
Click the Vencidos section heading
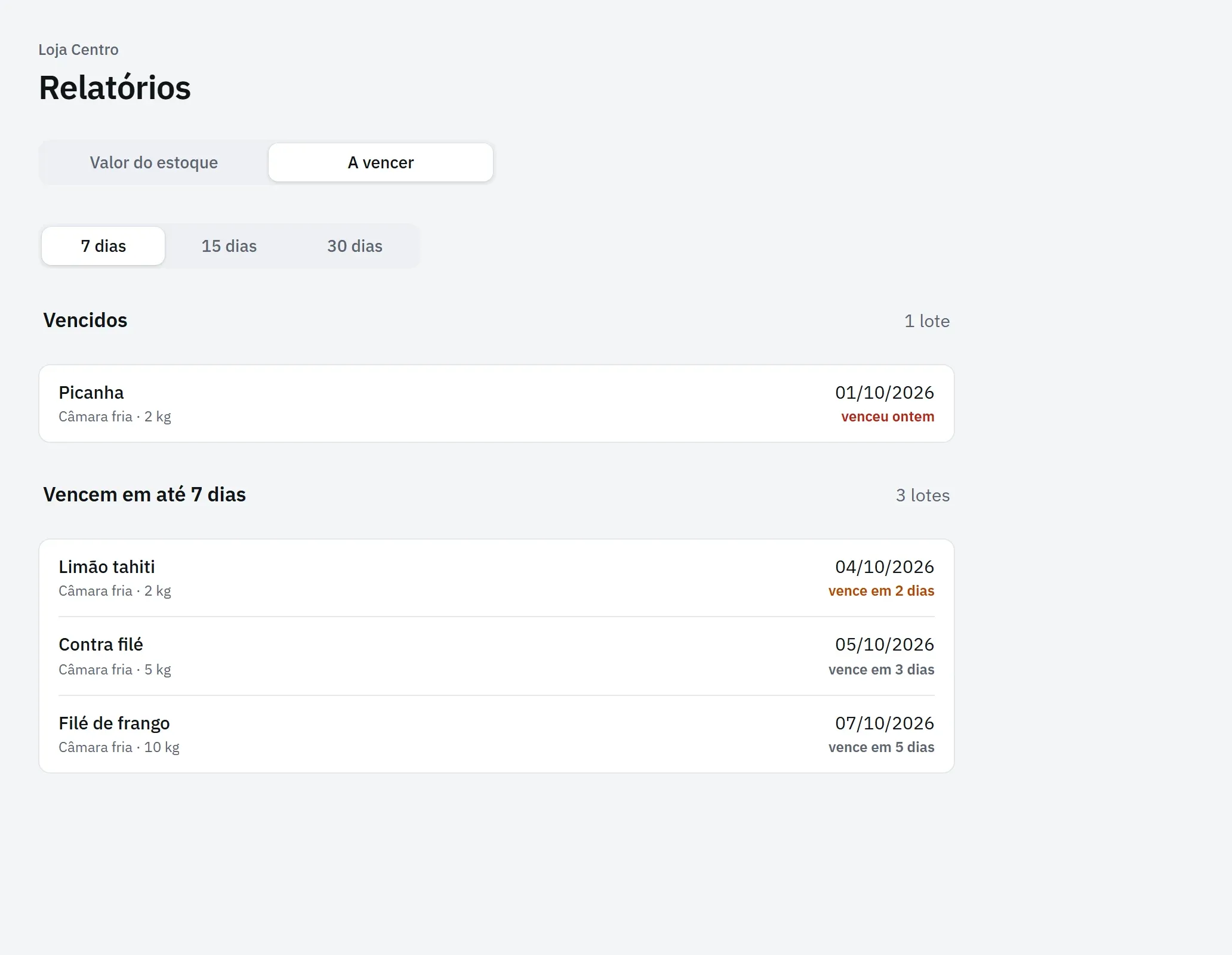[85, 321]
